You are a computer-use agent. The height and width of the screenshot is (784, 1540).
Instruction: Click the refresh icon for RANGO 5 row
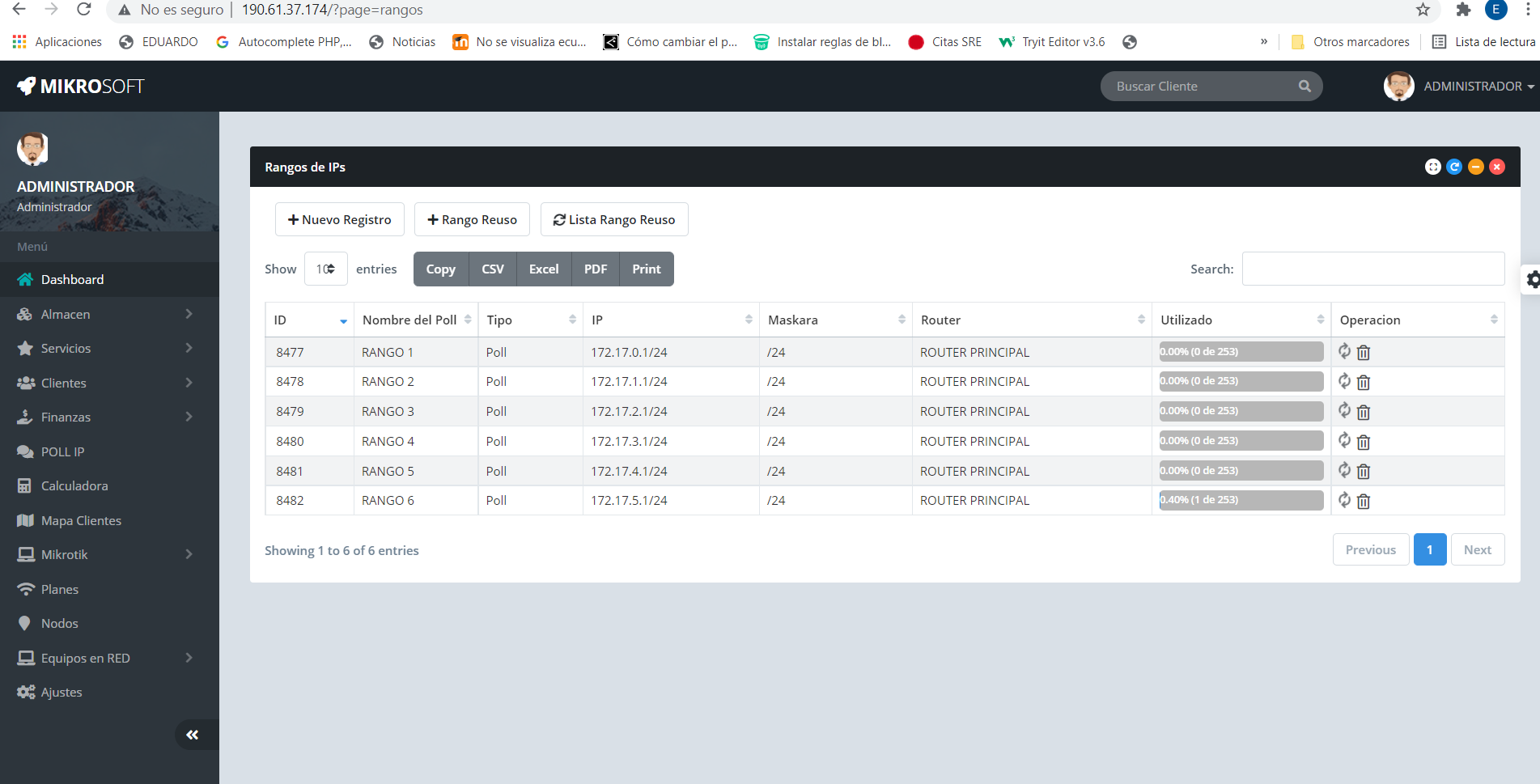pos(1344,470)
